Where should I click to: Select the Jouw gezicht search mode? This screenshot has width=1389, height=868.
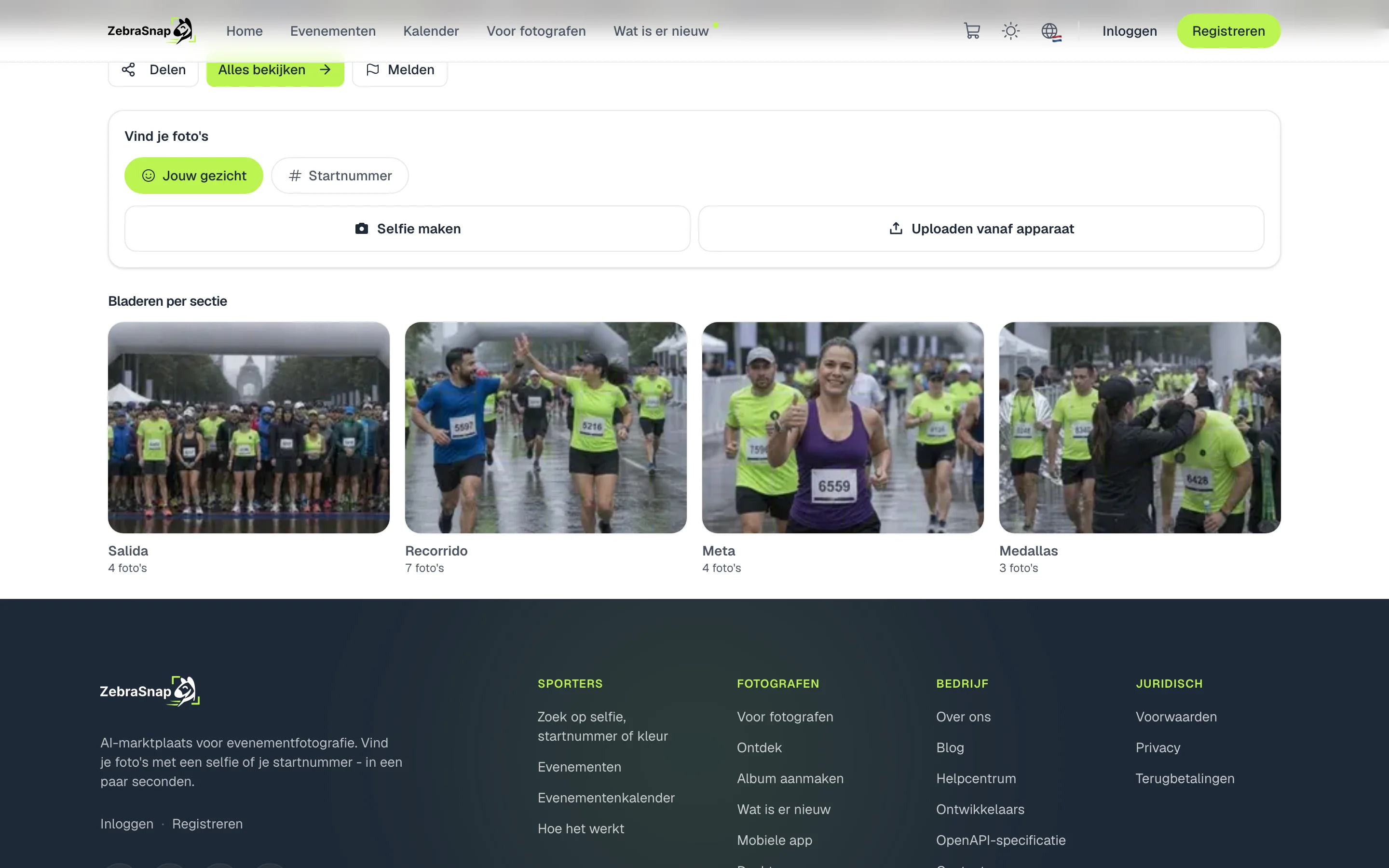tap(194, 176)
